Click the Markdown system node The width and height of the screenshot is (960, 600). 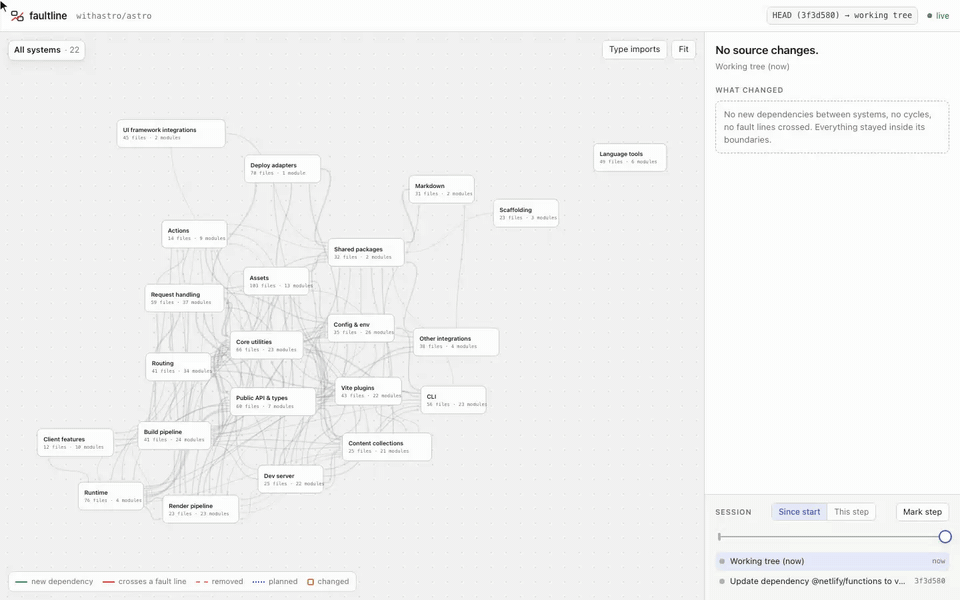click(x=441, y=189)
